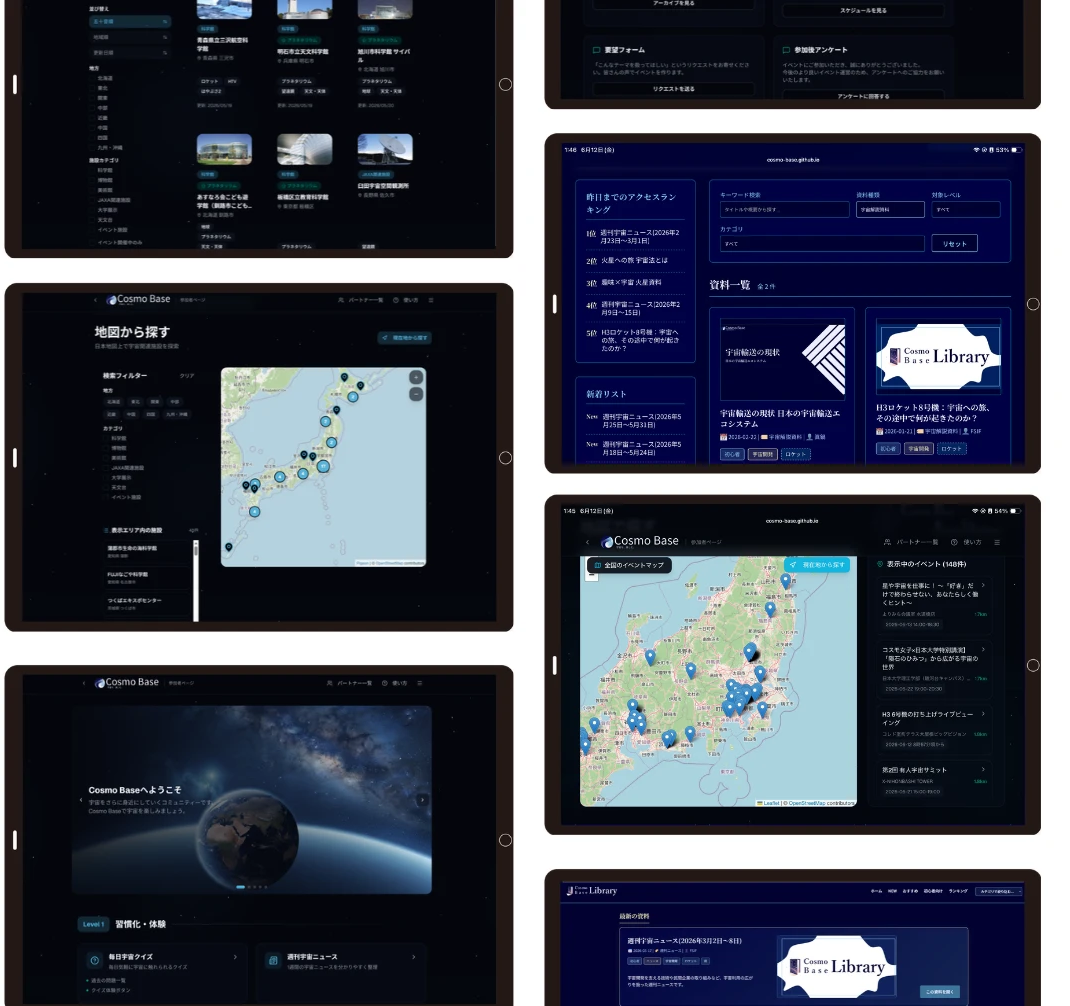The height and width of the screenshot is (1006, 1070).
Task: Open パートナー一覧 on the event map screen
Action: coord(910,543)
